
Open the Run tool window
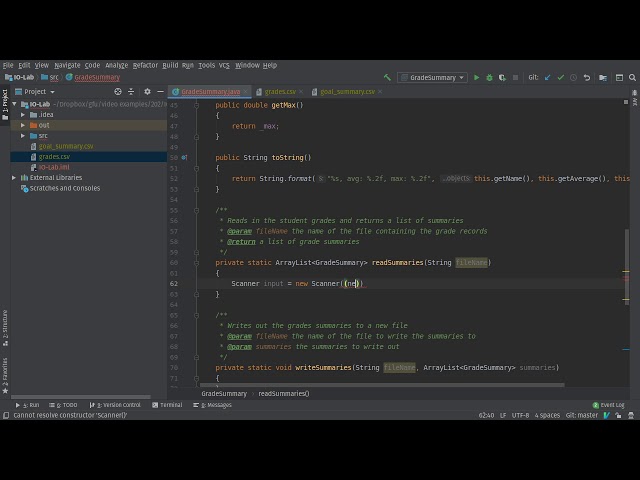tap(27, 405)
